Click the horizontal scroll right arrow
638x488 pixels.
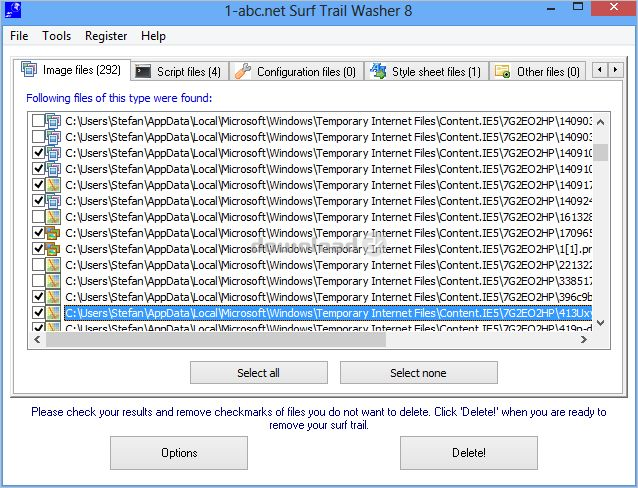[584, 339]
